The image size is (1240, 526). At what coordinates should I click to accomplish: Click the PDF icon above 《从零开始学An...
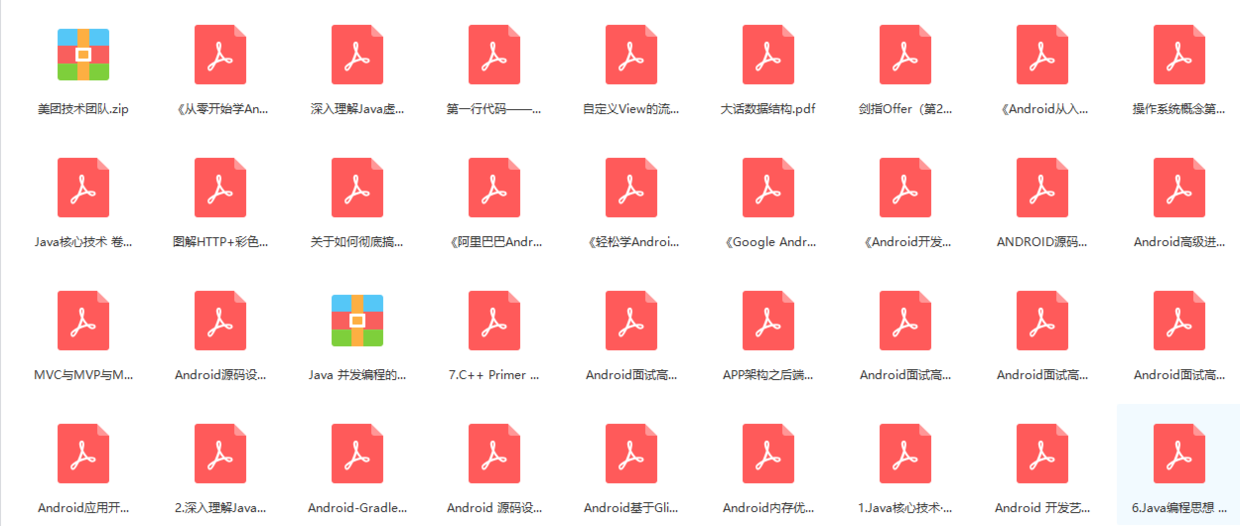(x=220, y=54)
